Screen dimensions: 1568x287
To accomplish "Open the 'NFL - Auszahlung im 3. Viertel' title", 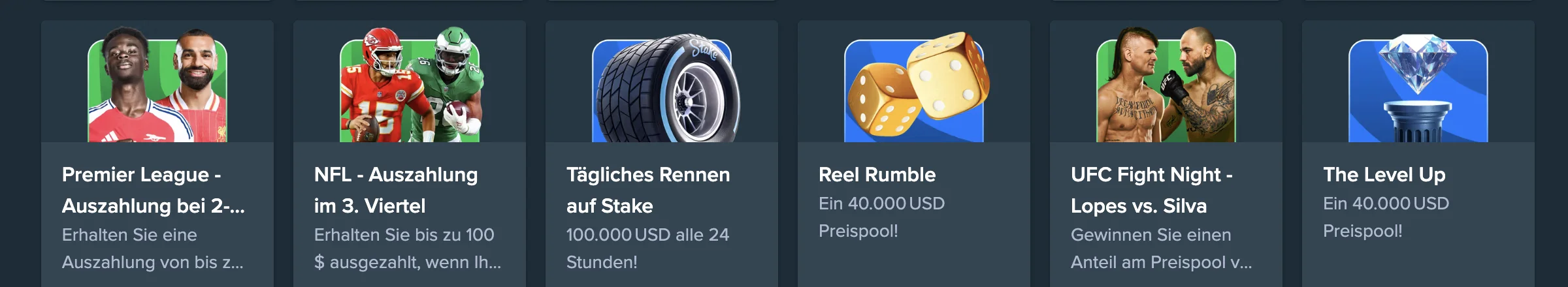I will point(396,190).
